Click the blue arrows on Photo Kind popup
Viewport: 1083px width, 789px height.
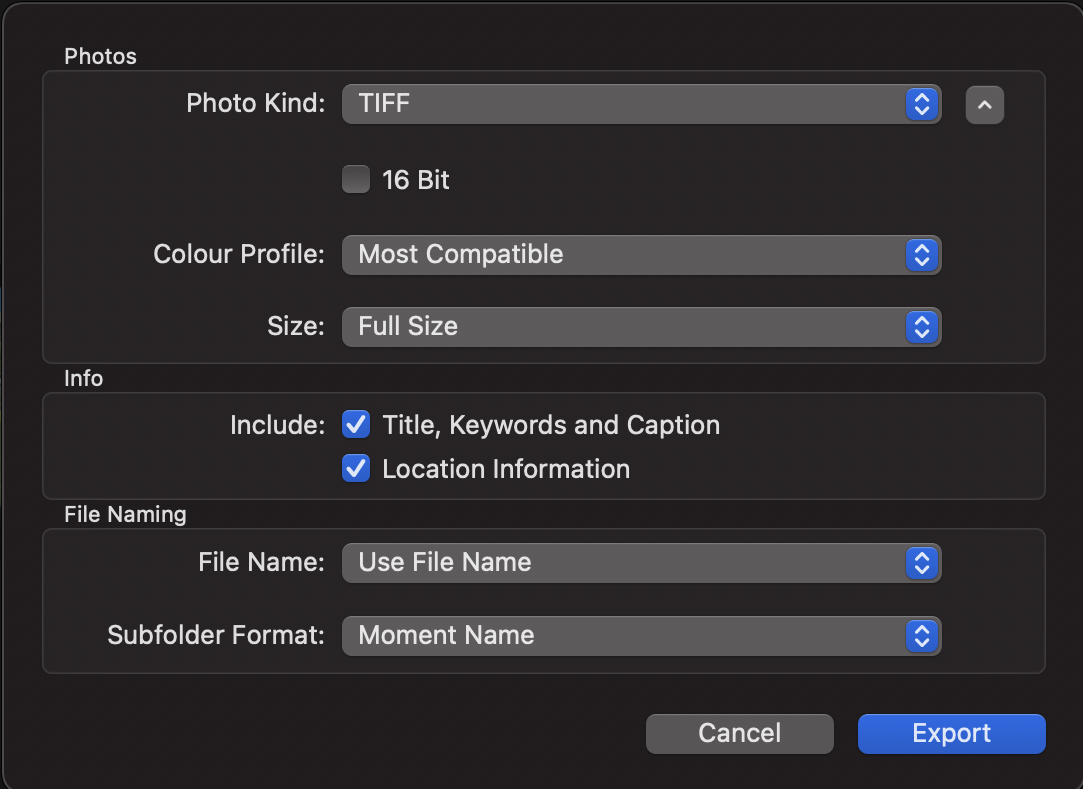[x=921, y=104]
